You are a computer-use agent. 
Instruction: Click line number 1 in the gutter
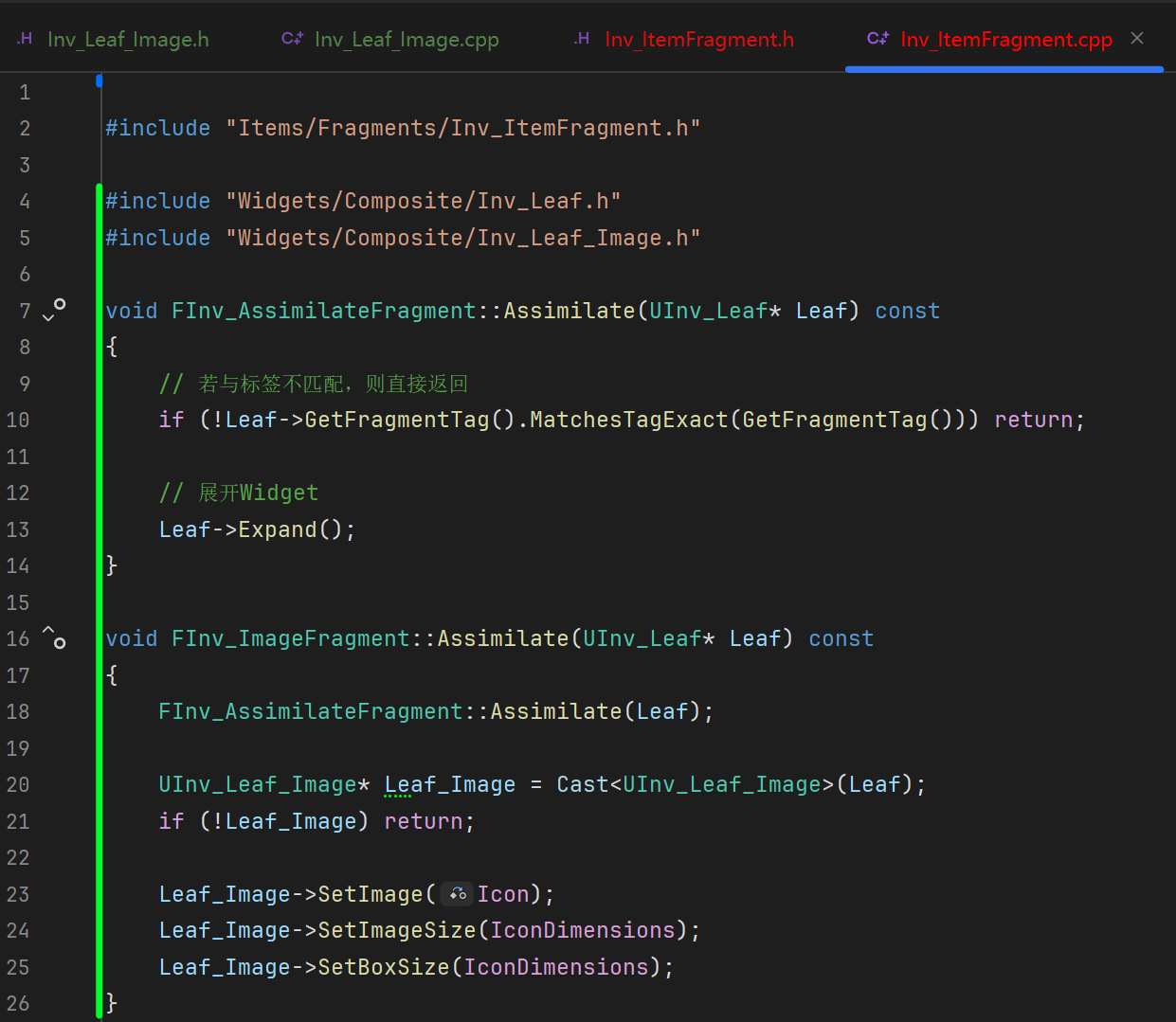click(25, 92)
